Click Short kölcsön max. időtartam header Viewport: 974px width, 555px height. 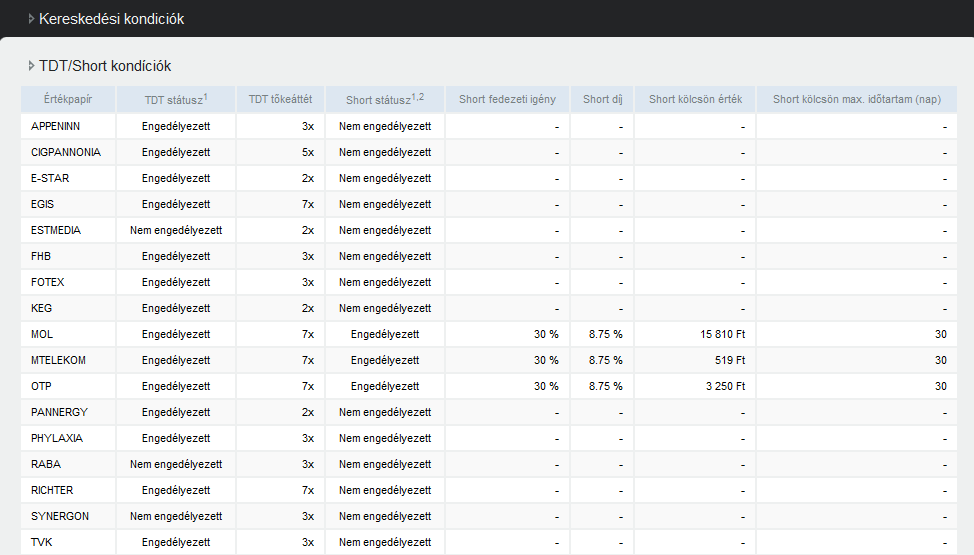pos(857,99)
